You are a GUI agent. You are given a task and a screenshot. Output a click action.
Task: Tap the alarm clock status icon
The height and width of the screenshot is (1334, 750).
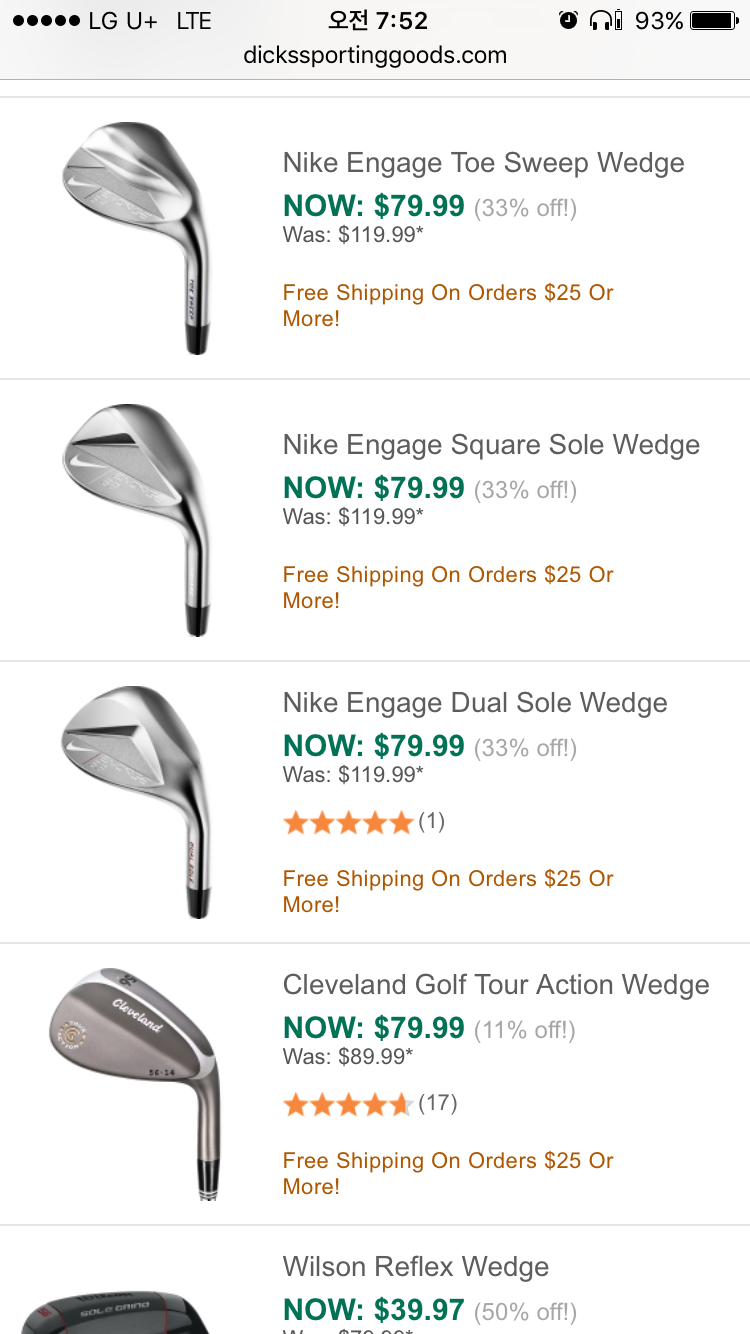tap(568, 20)
